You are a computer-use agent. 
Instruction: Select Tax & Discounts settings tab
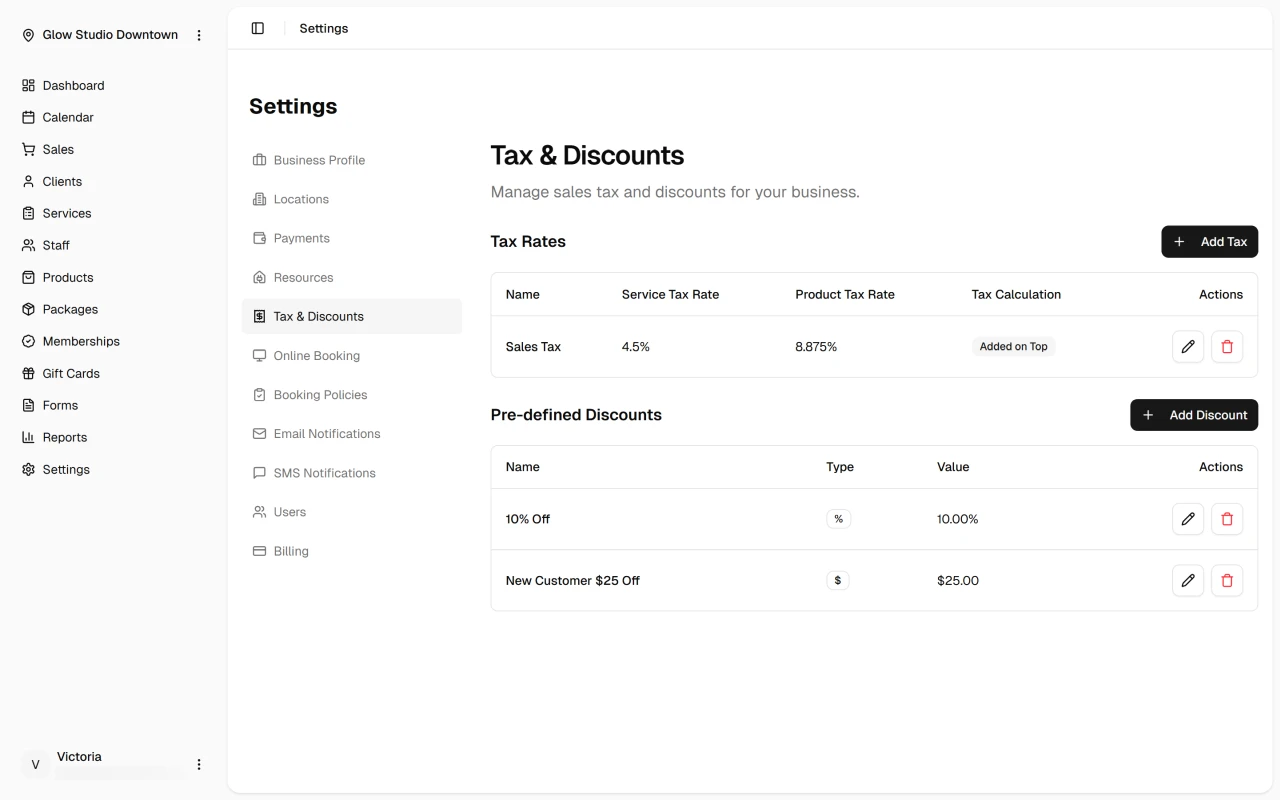tap(352, 316)
